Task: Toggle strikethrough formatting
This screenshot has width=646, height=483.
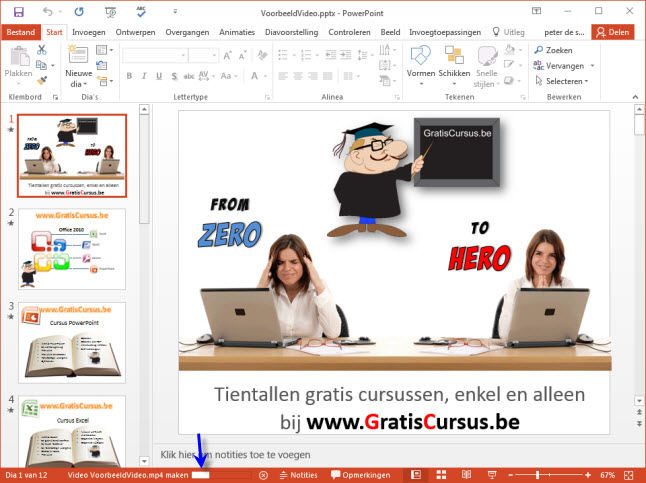Action: [x=189, y=76]
